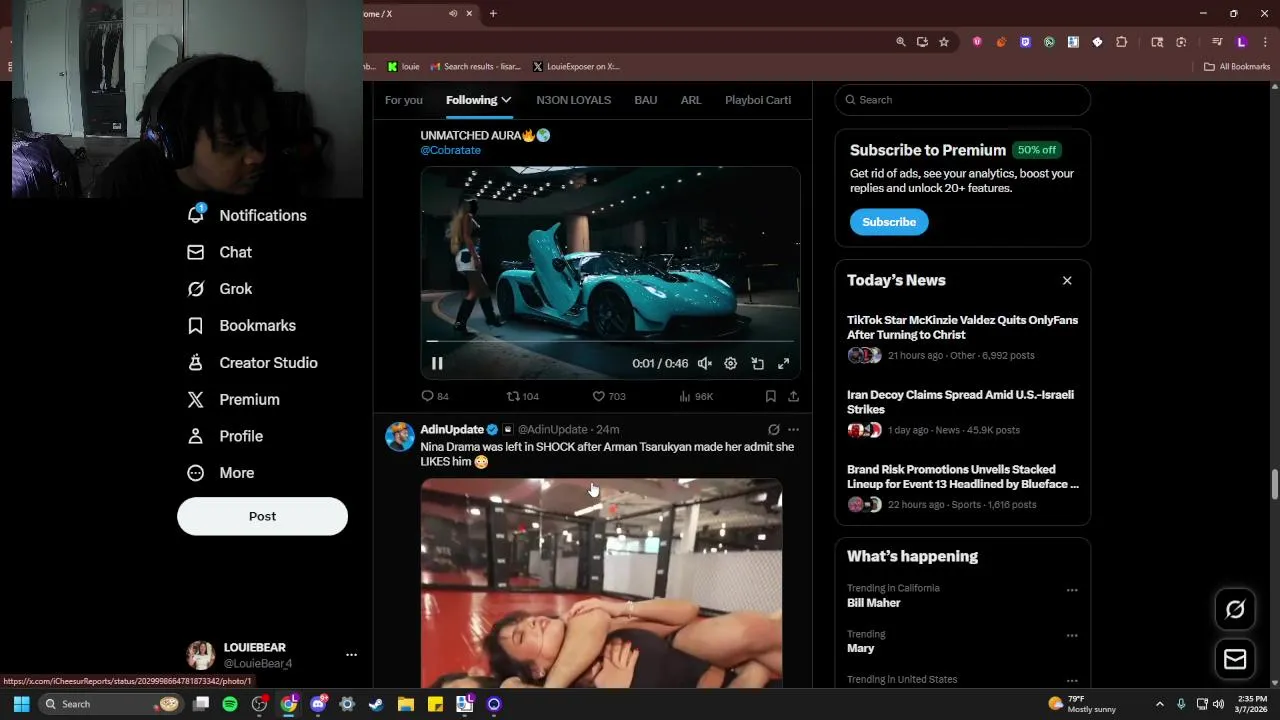This screenshot has width=1280, height=720.
Task: Open Spotify from the taskbar
Action: [230, 704]
